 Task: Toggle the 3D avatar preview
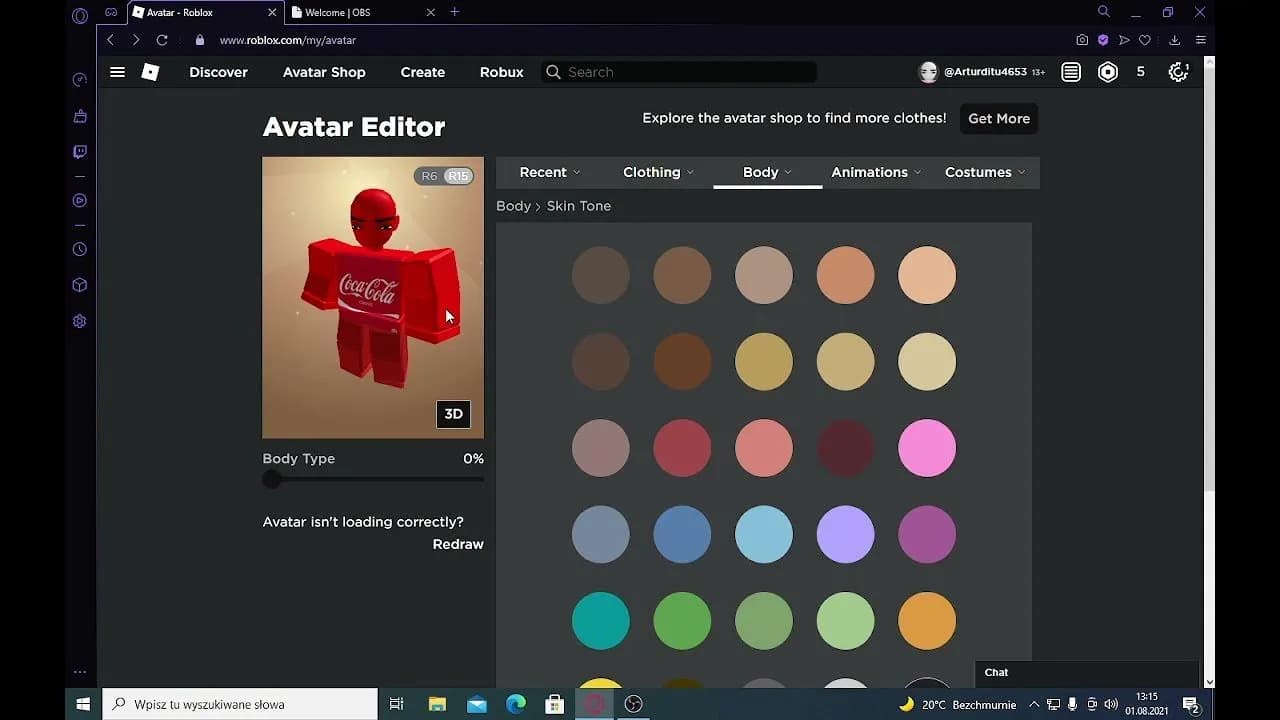point(453,414)
